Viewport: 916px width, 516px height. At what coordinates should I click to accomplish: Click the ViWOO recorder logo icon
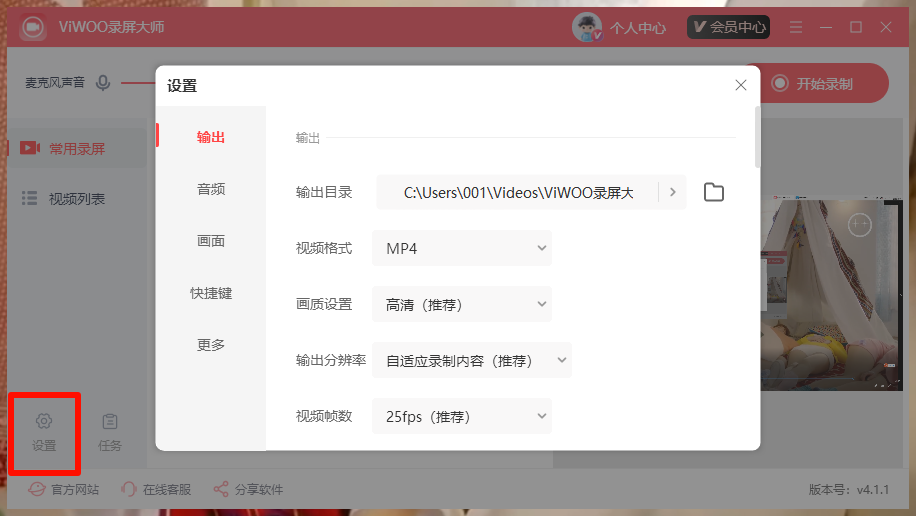click(33, 27)
